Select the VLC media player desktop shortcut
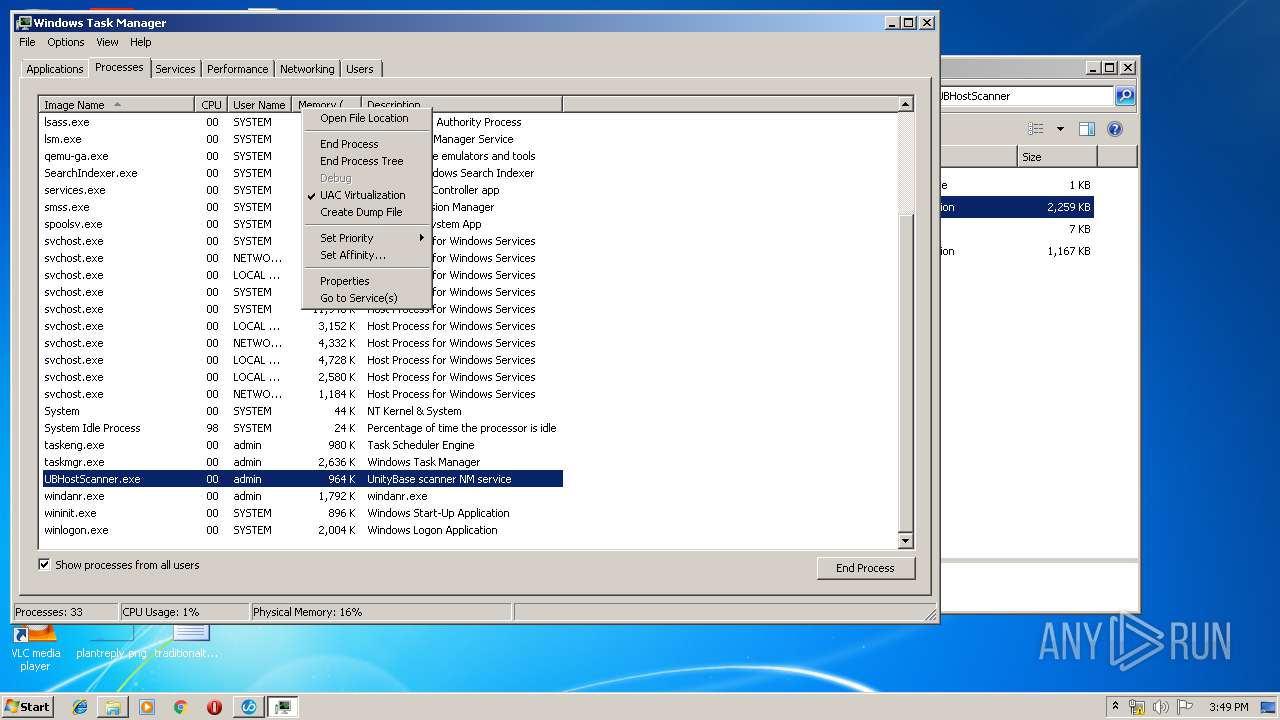1280x720 pixels. pos(35,648)
